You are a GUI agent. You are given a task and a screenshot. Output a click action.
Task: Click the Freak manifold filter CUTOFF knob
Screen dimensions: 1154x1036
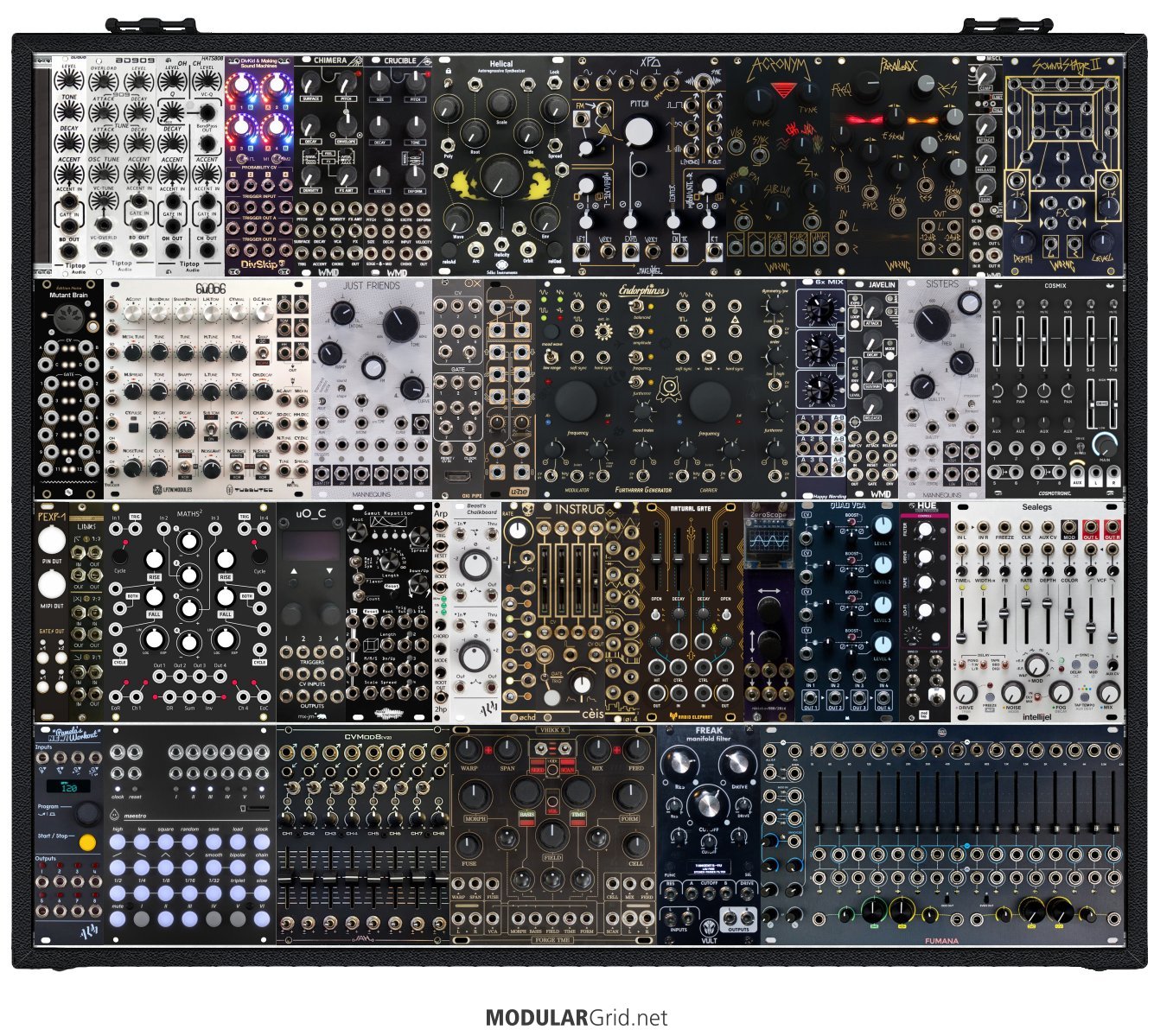[x=708, y=804]
